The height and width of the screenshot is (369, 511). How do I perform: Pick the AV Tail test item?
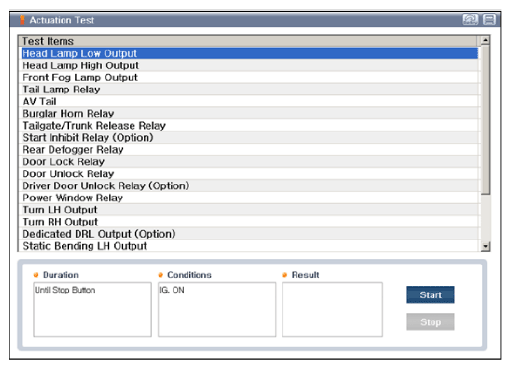click(249, 101)
